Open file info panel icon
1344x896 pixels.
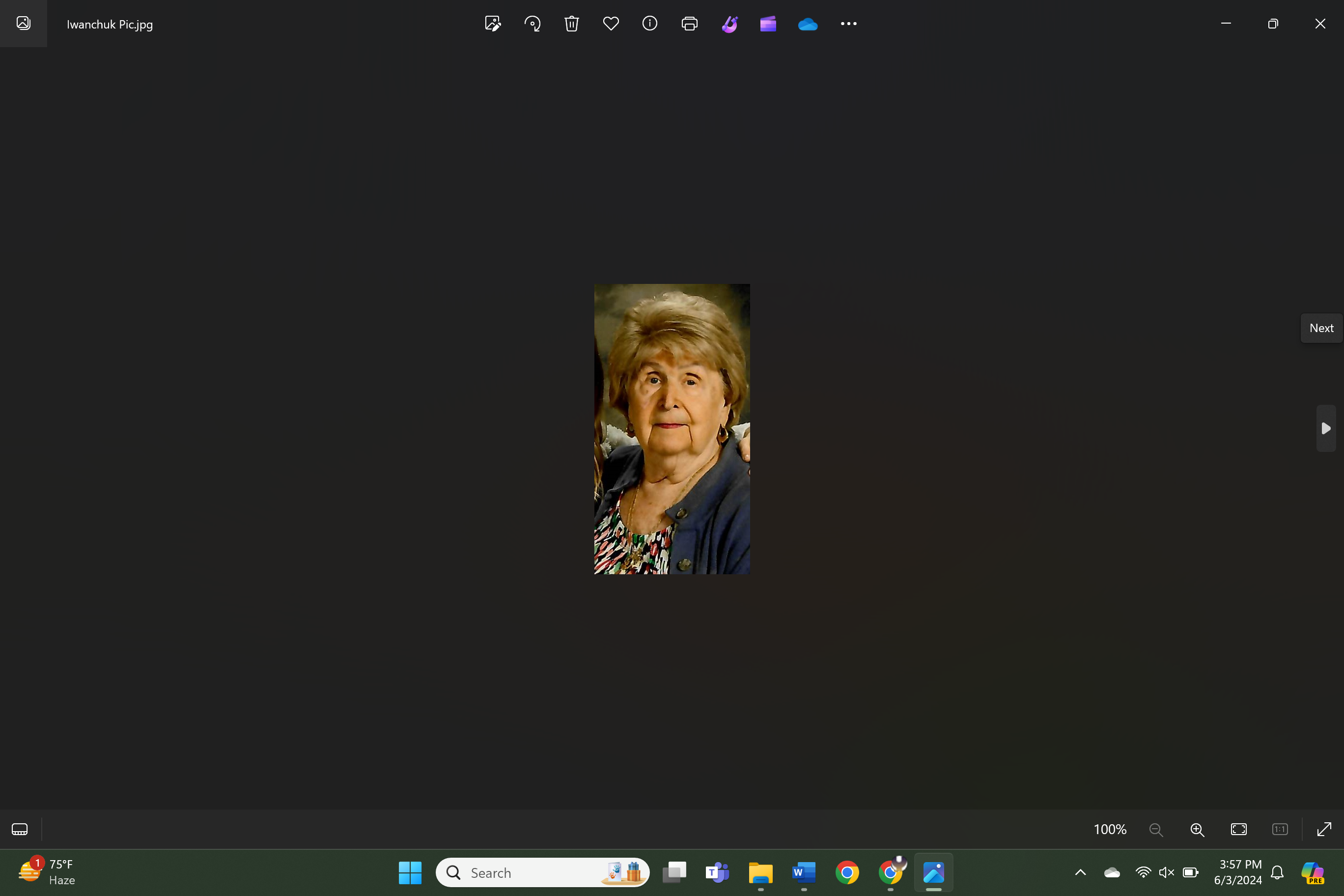[x=650, y=24]
